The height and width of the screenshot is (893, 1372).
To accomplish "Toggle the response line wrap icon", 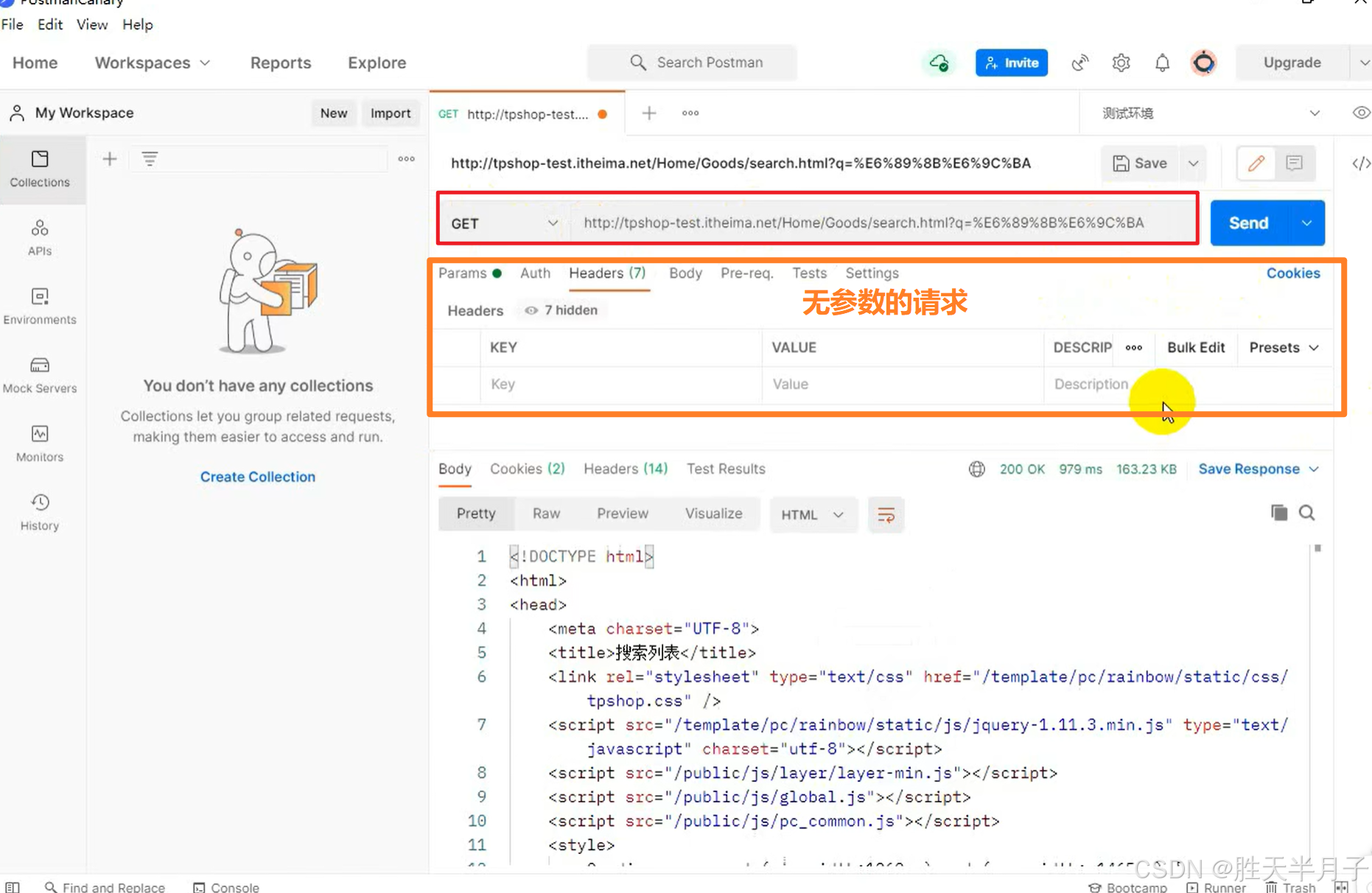I will [886, 514].
